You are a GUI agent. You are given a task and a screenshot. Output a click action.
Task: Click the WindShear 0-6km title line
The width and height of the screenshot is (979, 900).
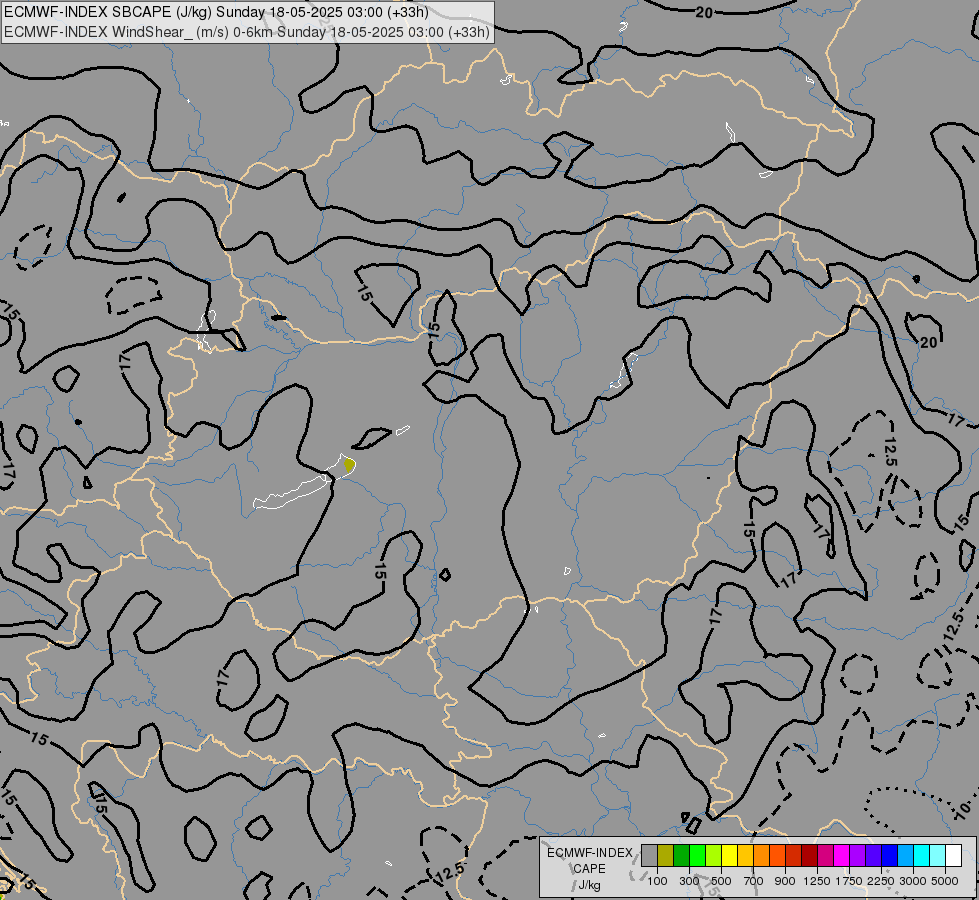point(247,32)
